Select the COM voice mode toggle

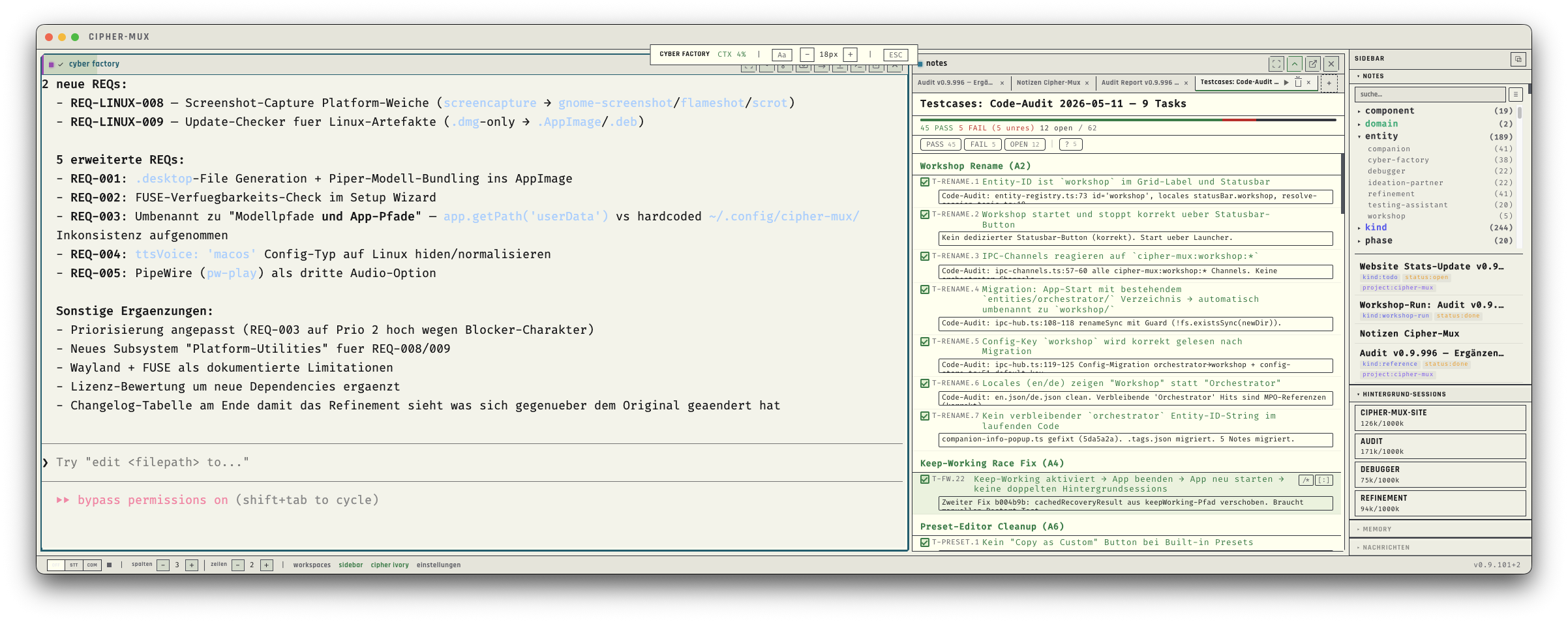coord(92,565)
